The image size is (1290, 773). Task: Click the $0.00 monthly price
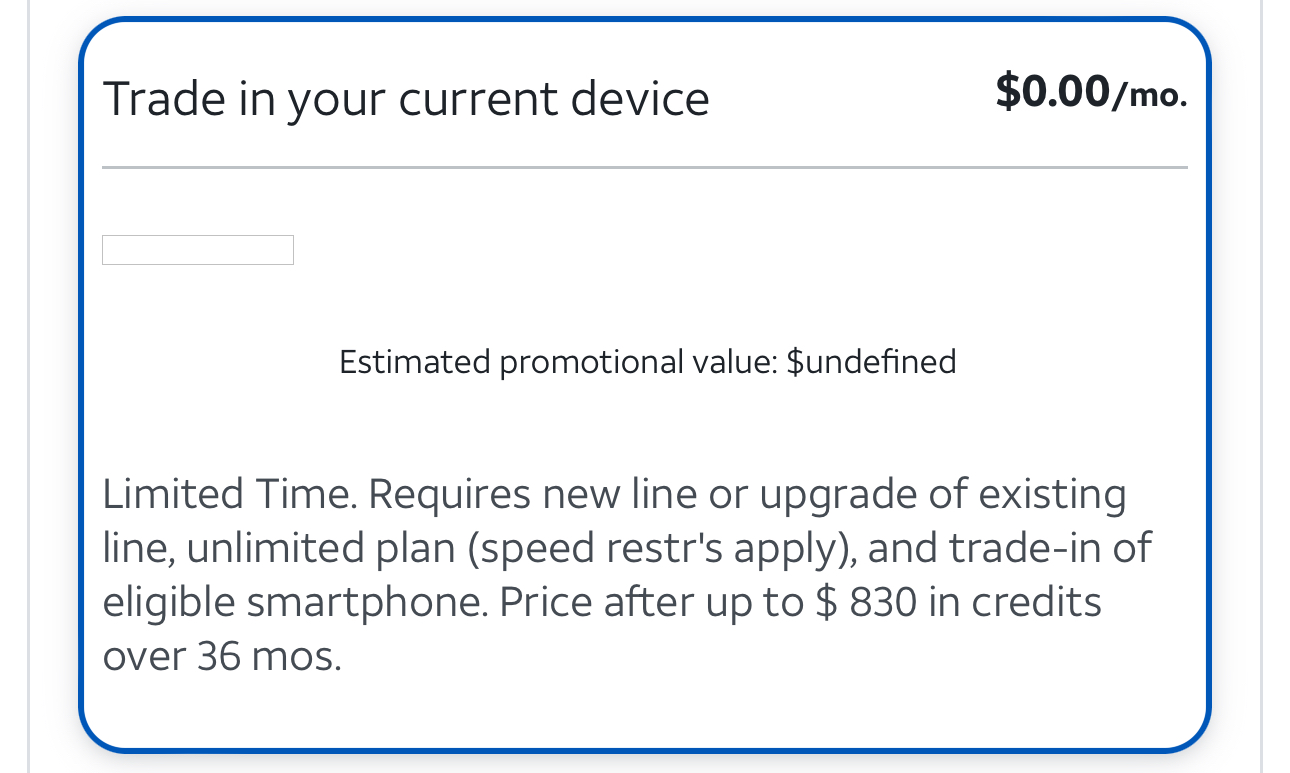pos(1053,92)
